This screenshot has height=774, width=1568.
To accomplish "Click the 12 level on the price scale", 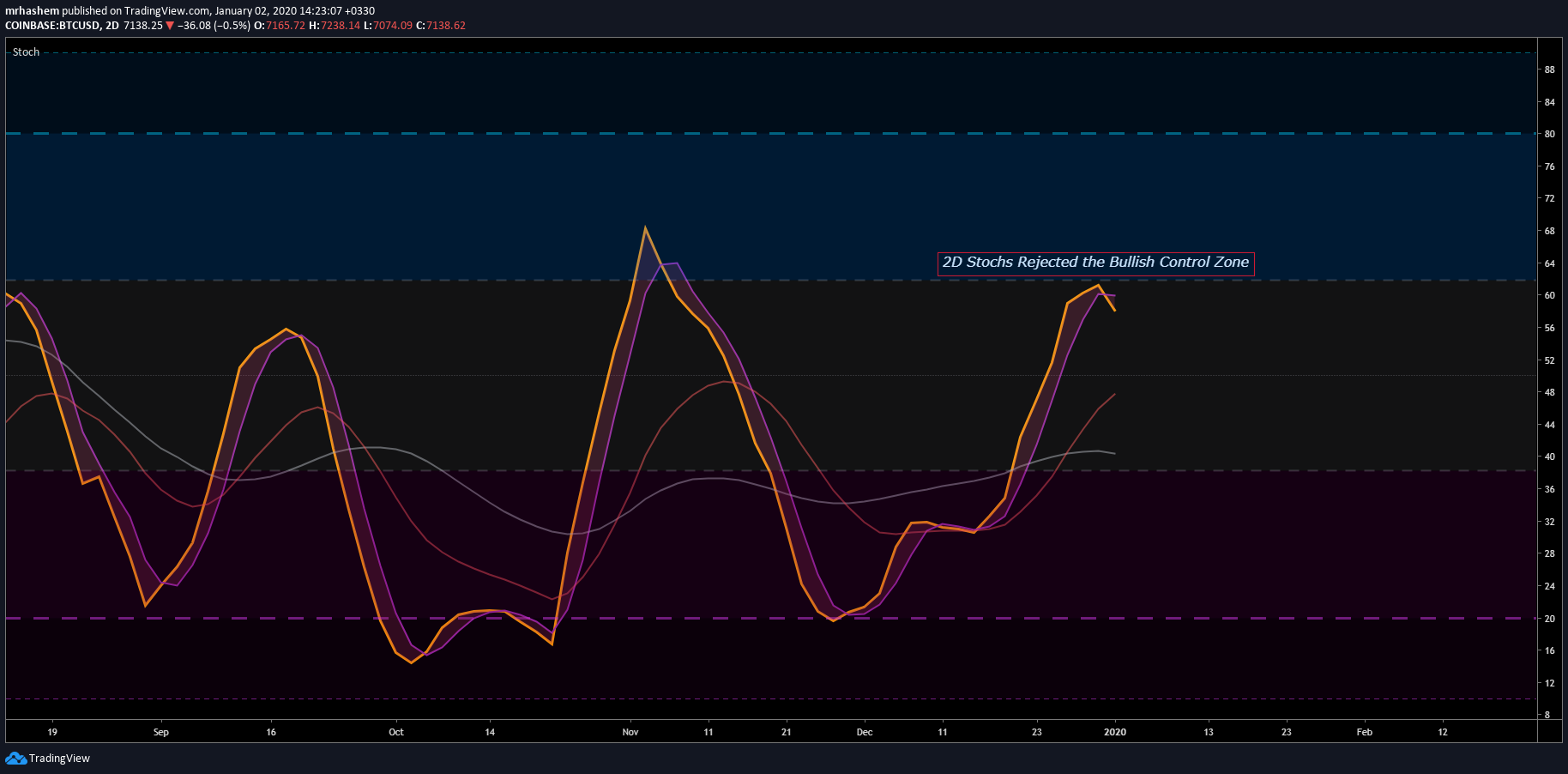I will [x=1550, y=683].
